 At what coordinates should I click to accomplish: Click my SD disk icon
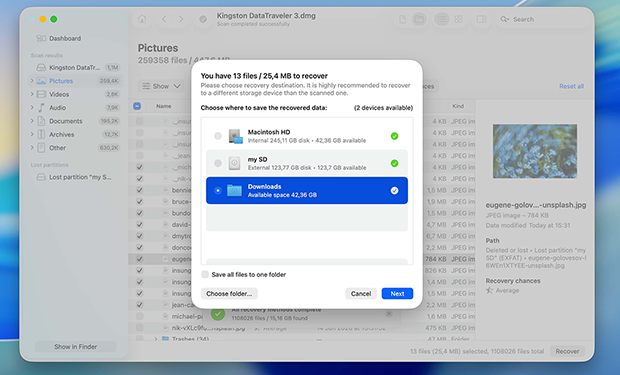[x=234, y=163]
